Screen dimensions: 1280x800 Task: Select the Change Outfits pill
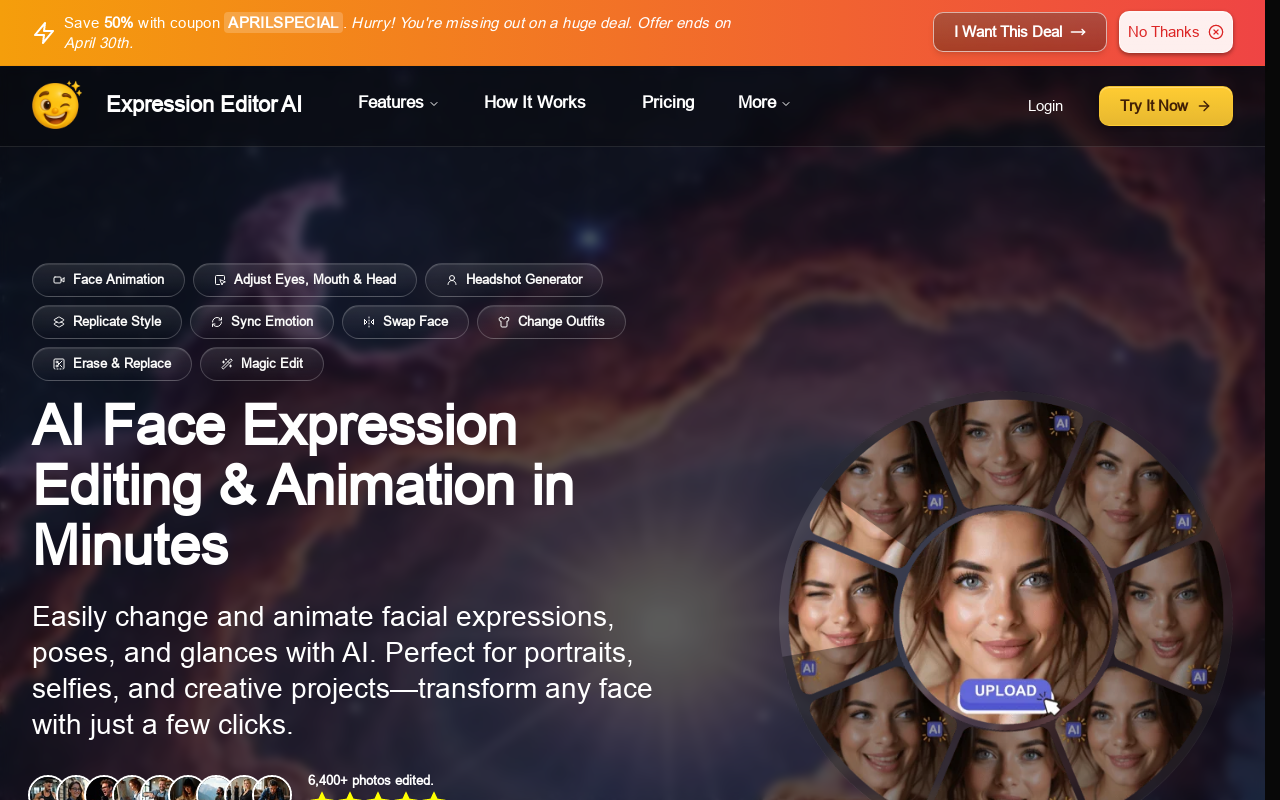pyautogui.click(x=551, y=322)
